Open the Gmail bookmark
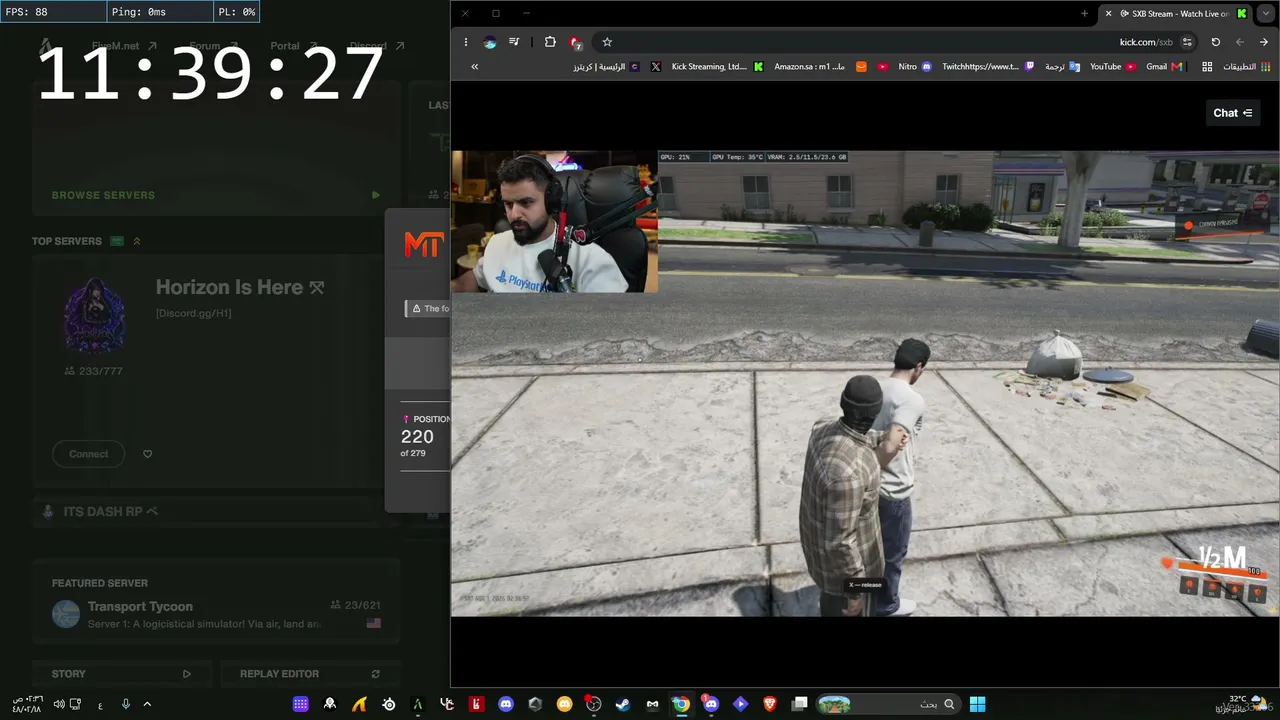This screenshot has width=1280, height=720. pos(1164,67)
